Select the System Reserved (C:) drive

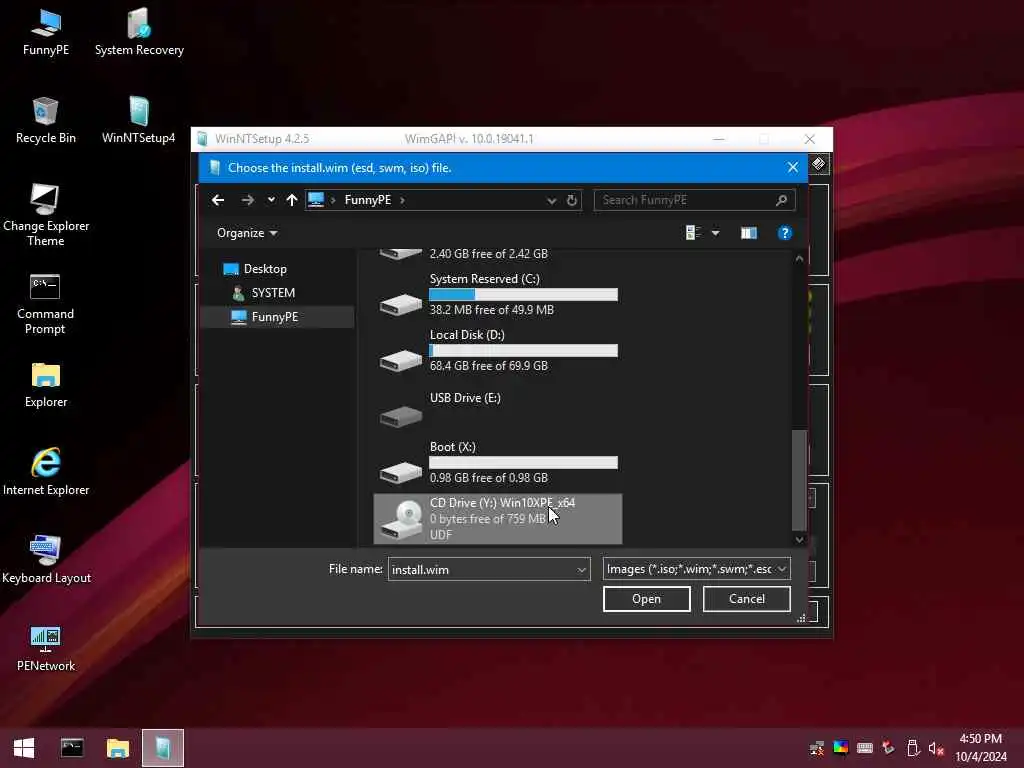click(x=498, y=295)
